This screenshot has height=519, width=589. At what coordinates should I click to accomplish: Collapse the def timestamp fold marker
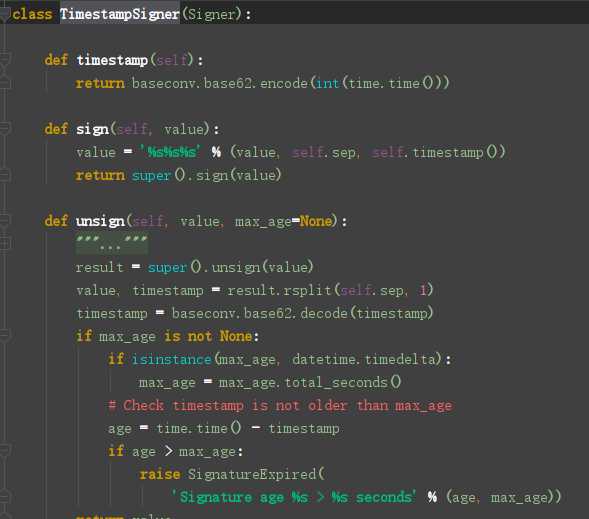pyautogui.click(x=5, y=59)
